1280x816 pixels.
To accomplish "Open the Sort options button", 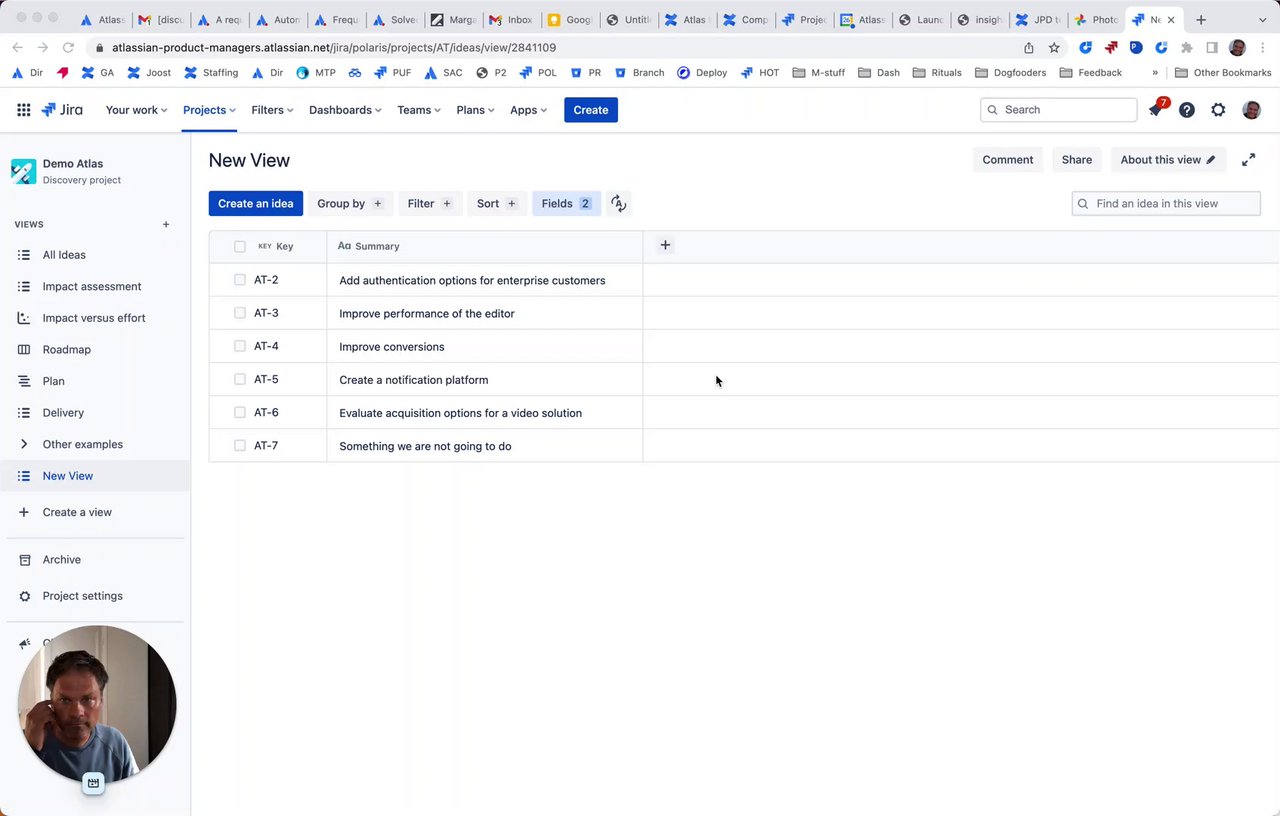I will 497,204.
